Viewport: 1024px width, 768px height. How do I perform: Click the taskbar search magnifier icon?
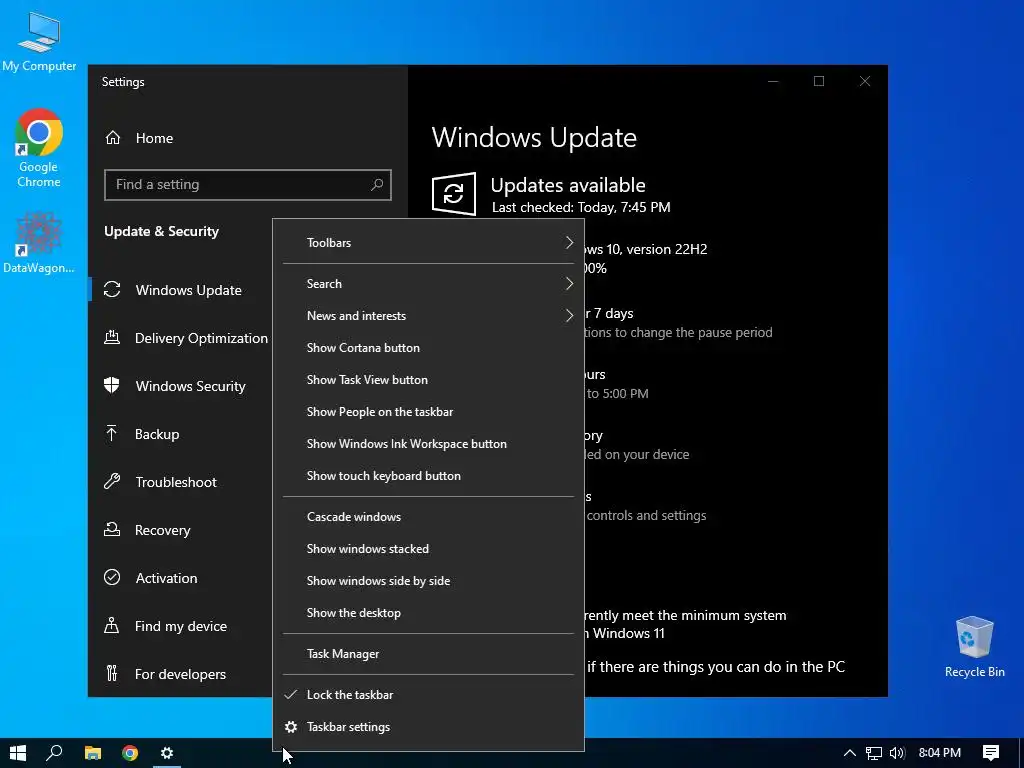tap(55, 753)
